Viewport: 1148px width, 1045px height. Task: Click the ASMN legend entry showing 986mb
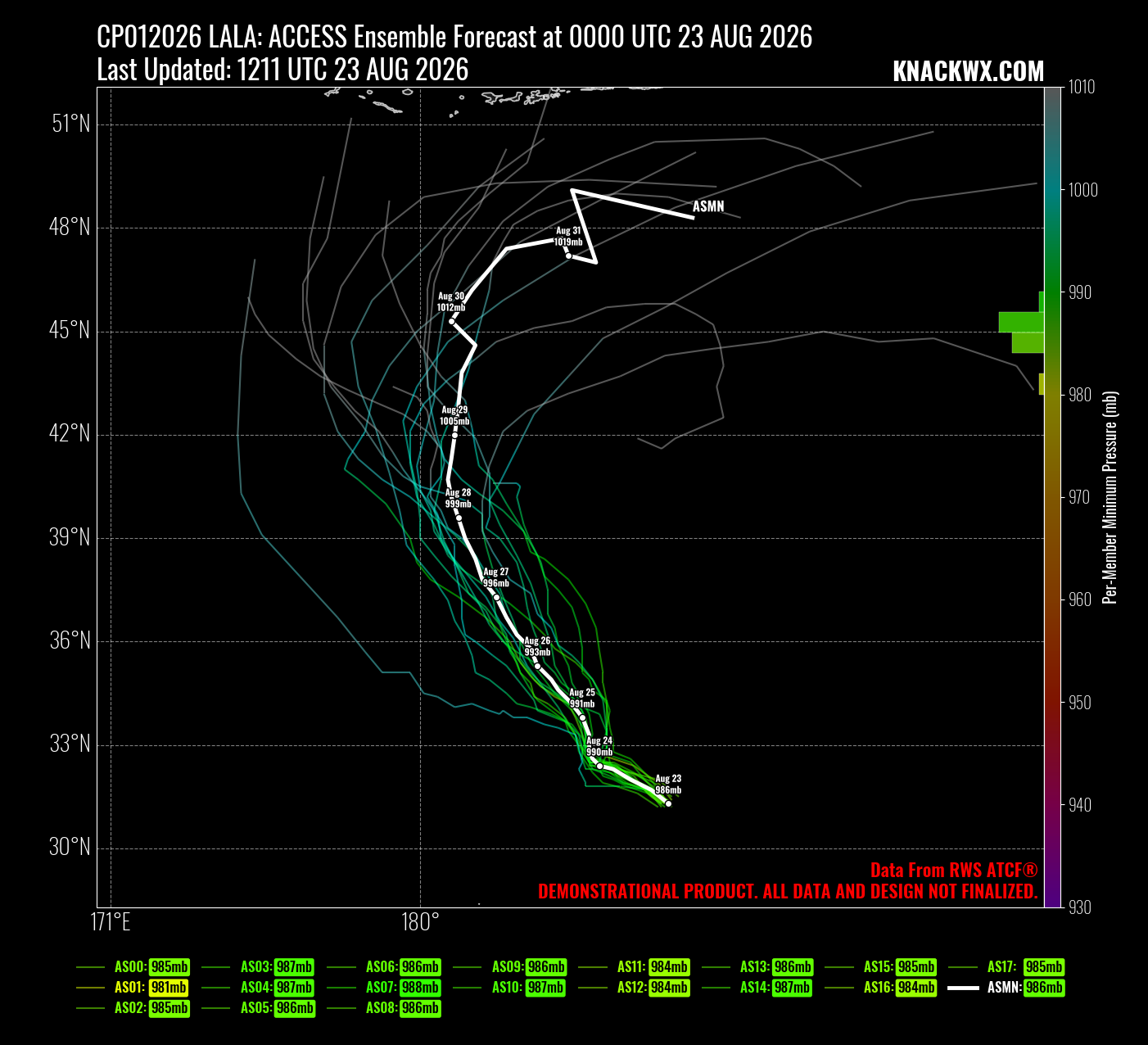click(x=1006, y=988)
